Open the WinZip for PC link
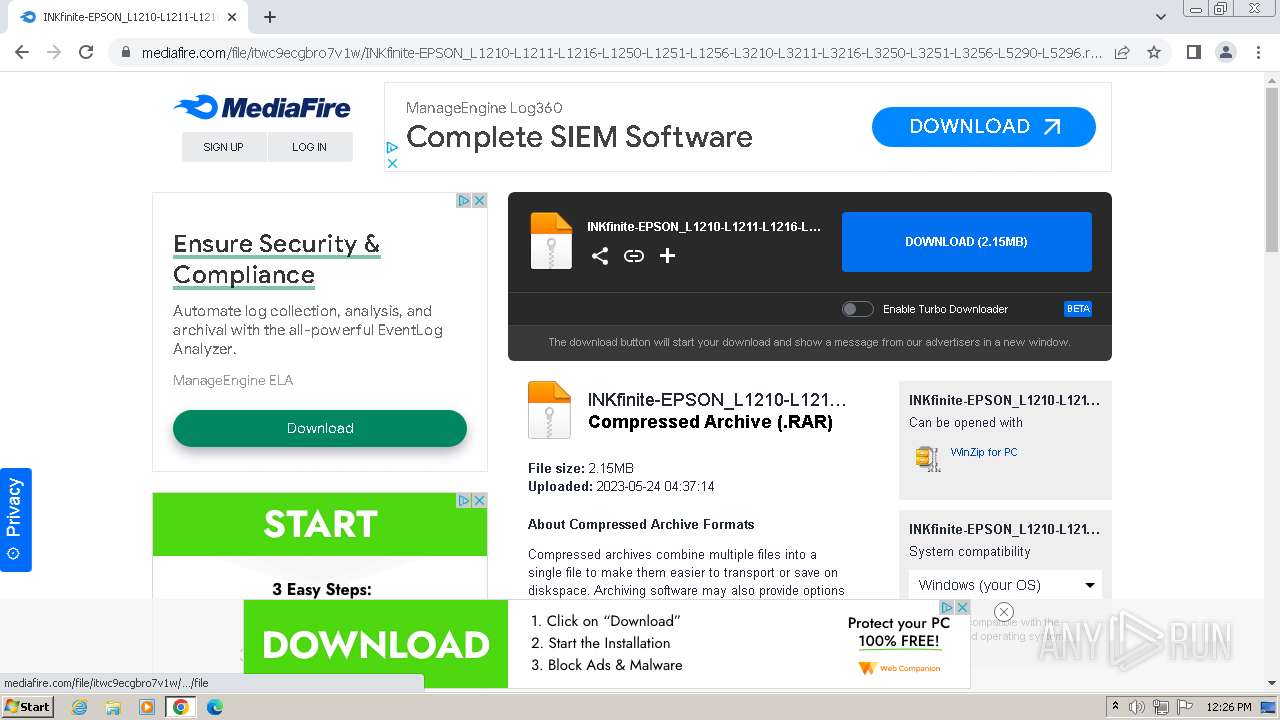 984,452
